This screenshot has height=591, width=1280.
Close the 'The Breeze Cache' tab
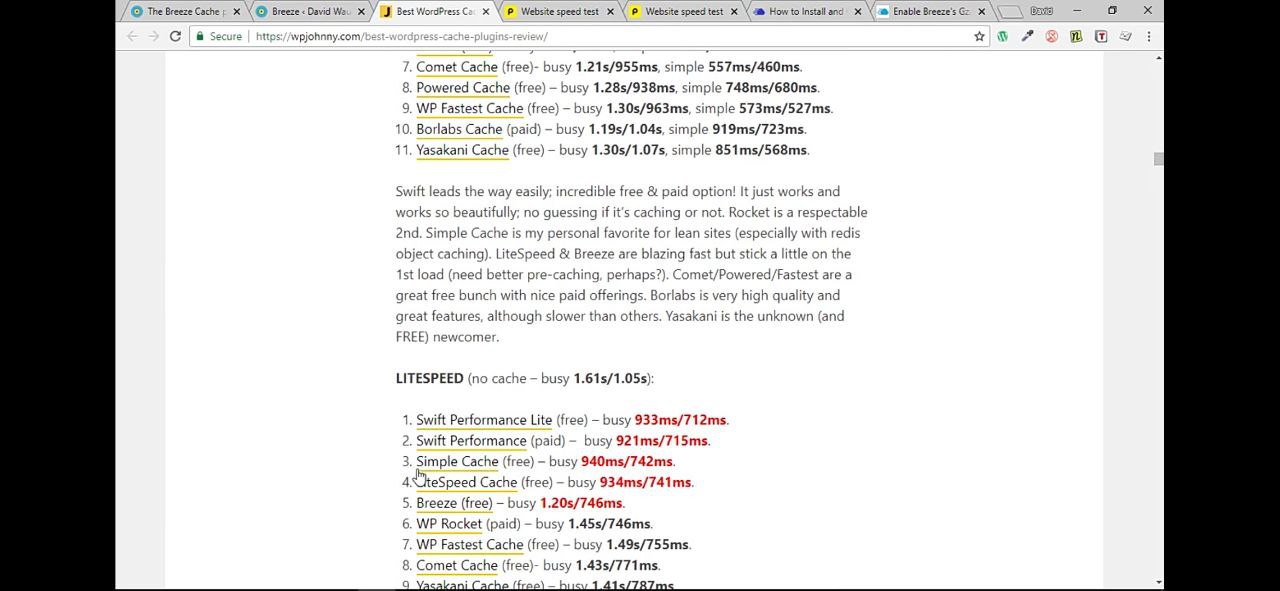click(237, 11)
